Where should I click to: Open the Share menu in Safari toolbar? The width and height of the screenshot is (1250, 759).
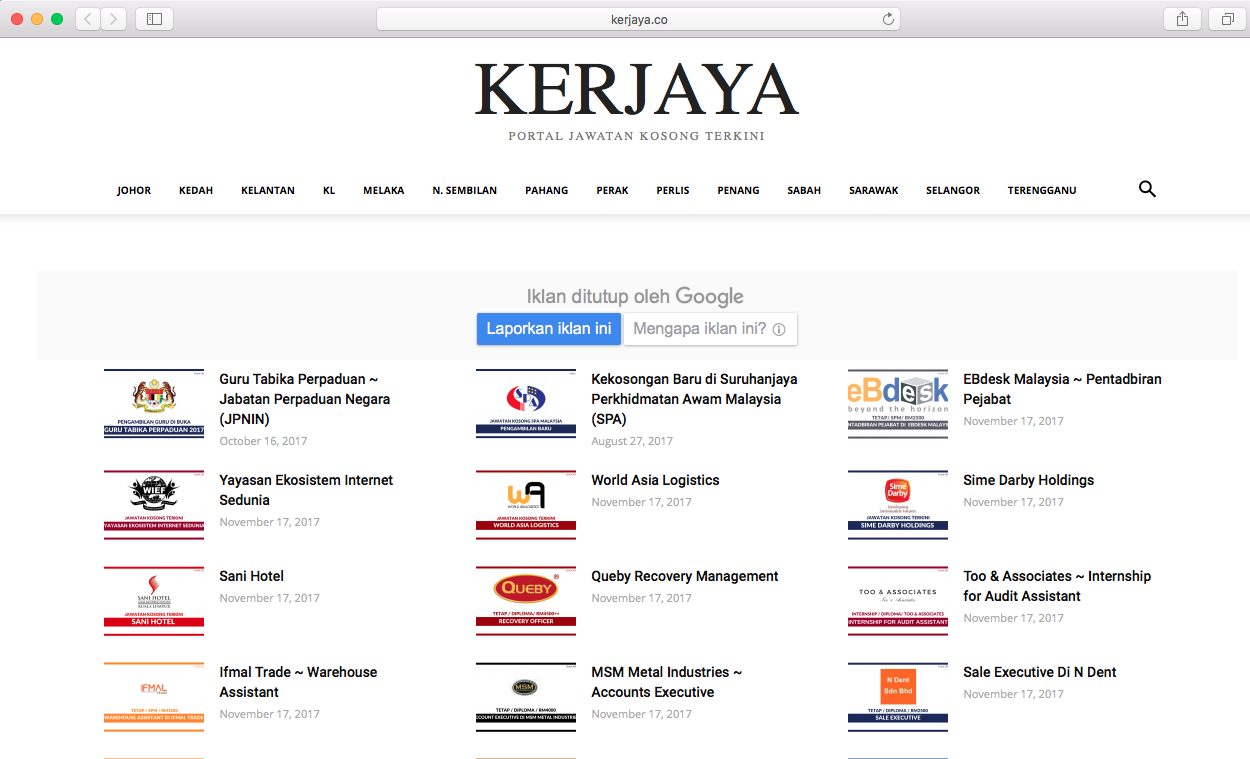tap(1181, 18)
